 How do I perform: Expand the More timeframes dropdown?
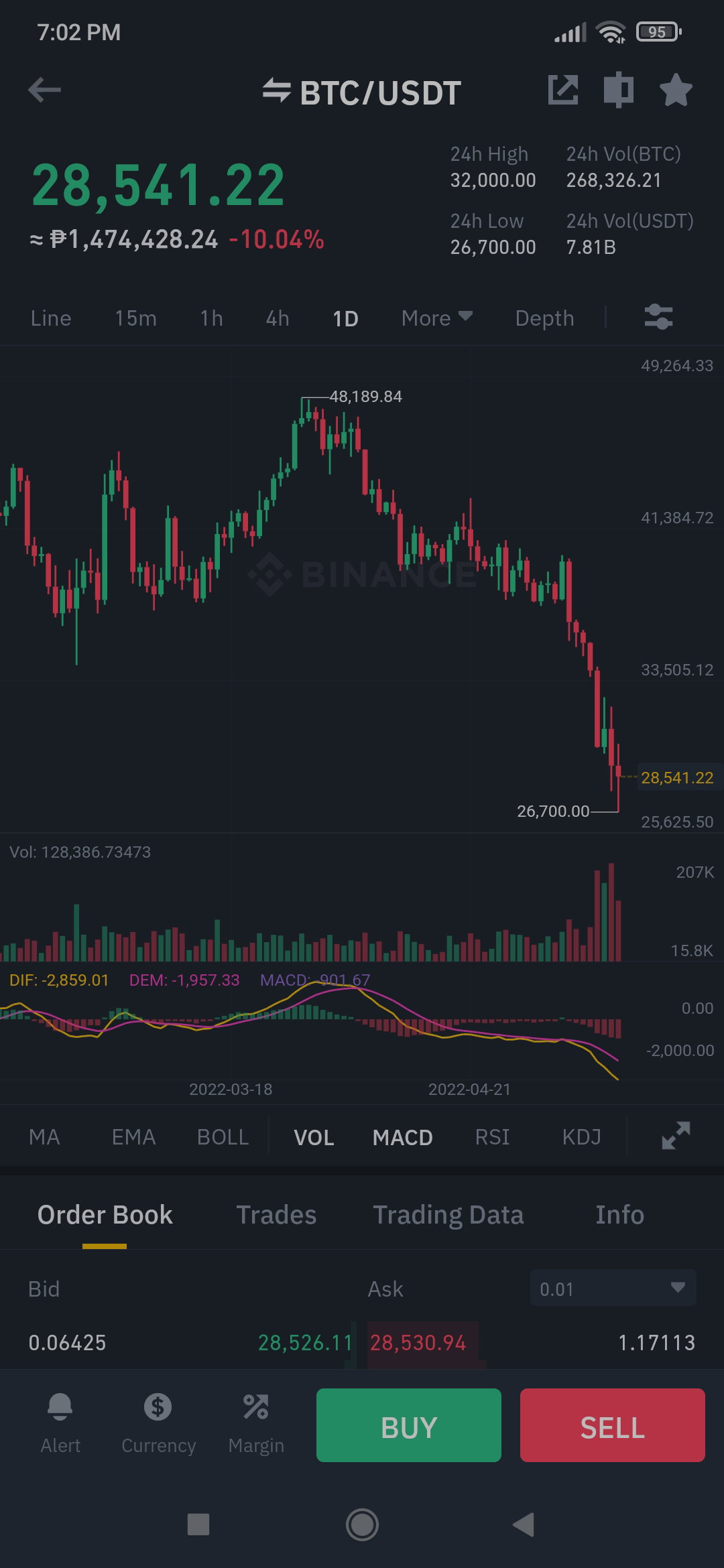coord(437,318)
